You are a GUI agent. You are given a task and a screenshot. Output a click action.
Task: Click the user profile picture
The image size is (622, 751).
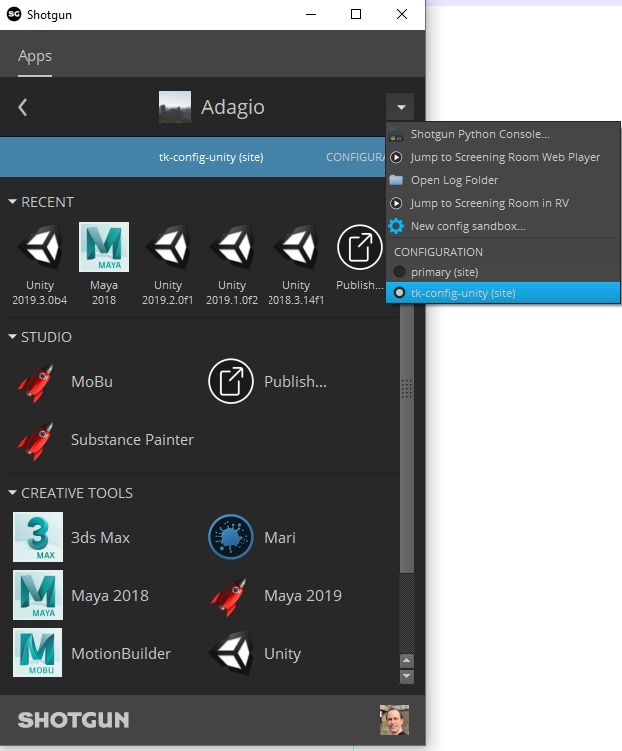click(394, 720)
